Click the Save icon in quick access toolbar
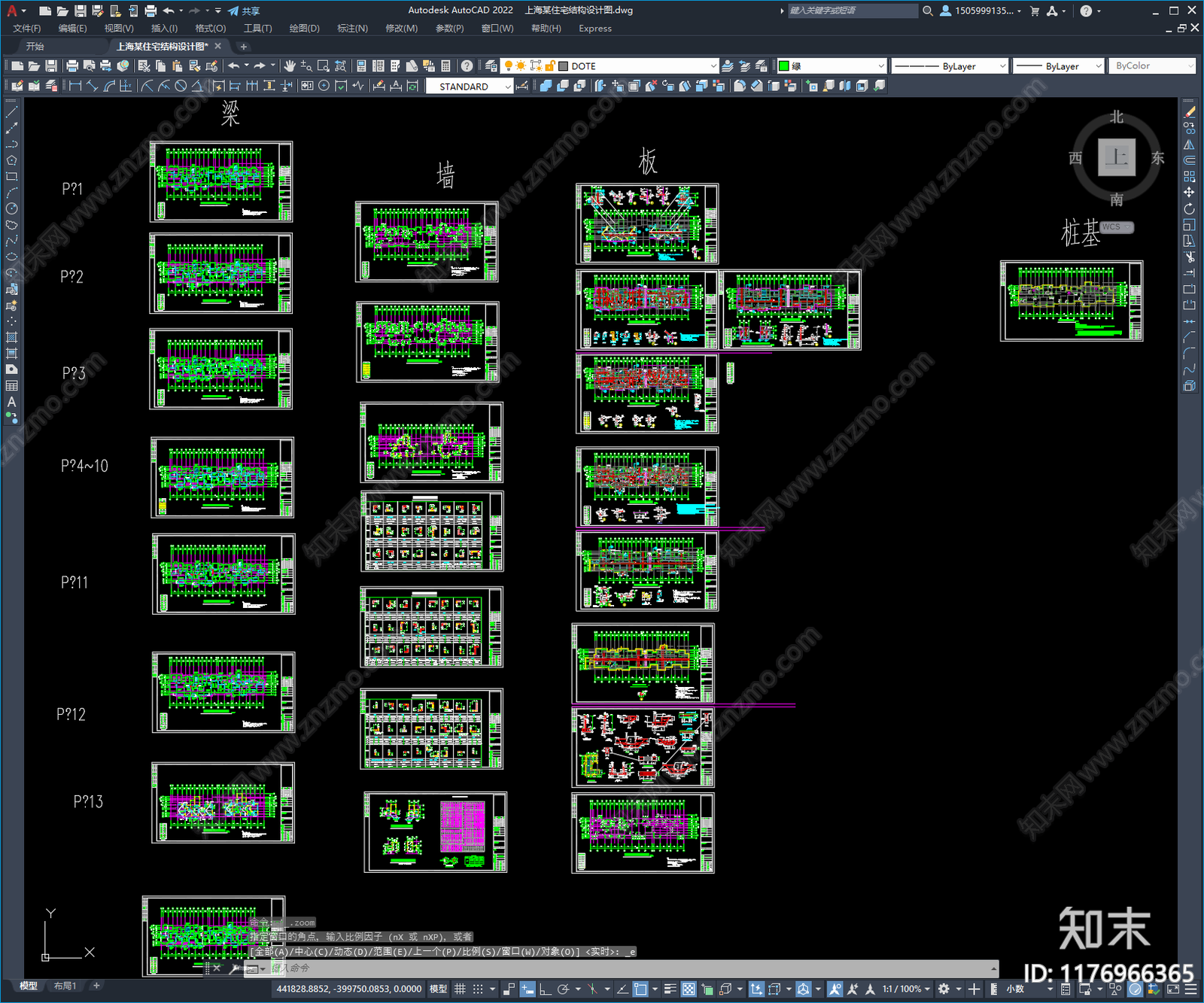 click(x=80, y=11)
